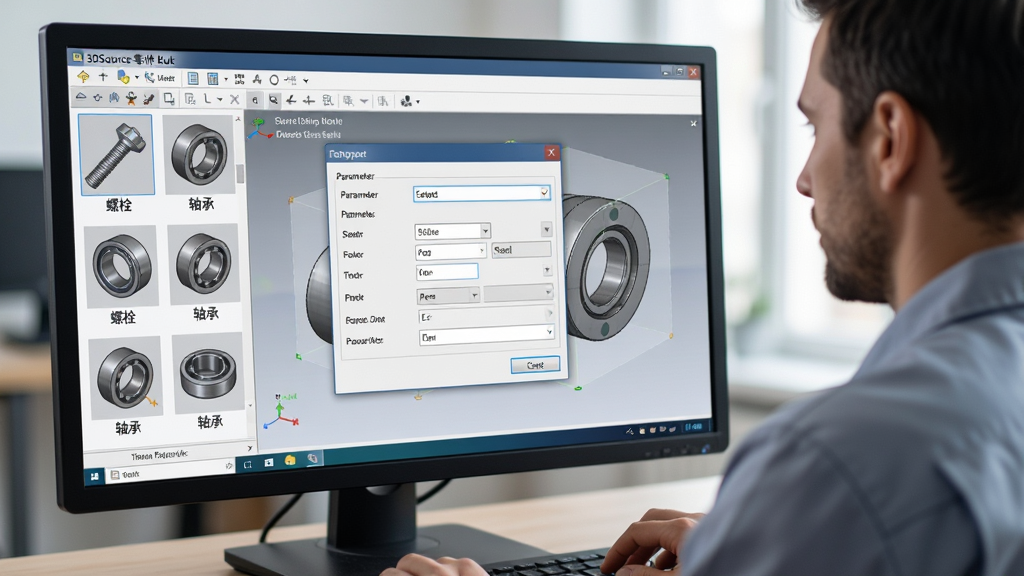
Task: Click the Task View icon on the taskbar
Action: click(x=248, y=465)
